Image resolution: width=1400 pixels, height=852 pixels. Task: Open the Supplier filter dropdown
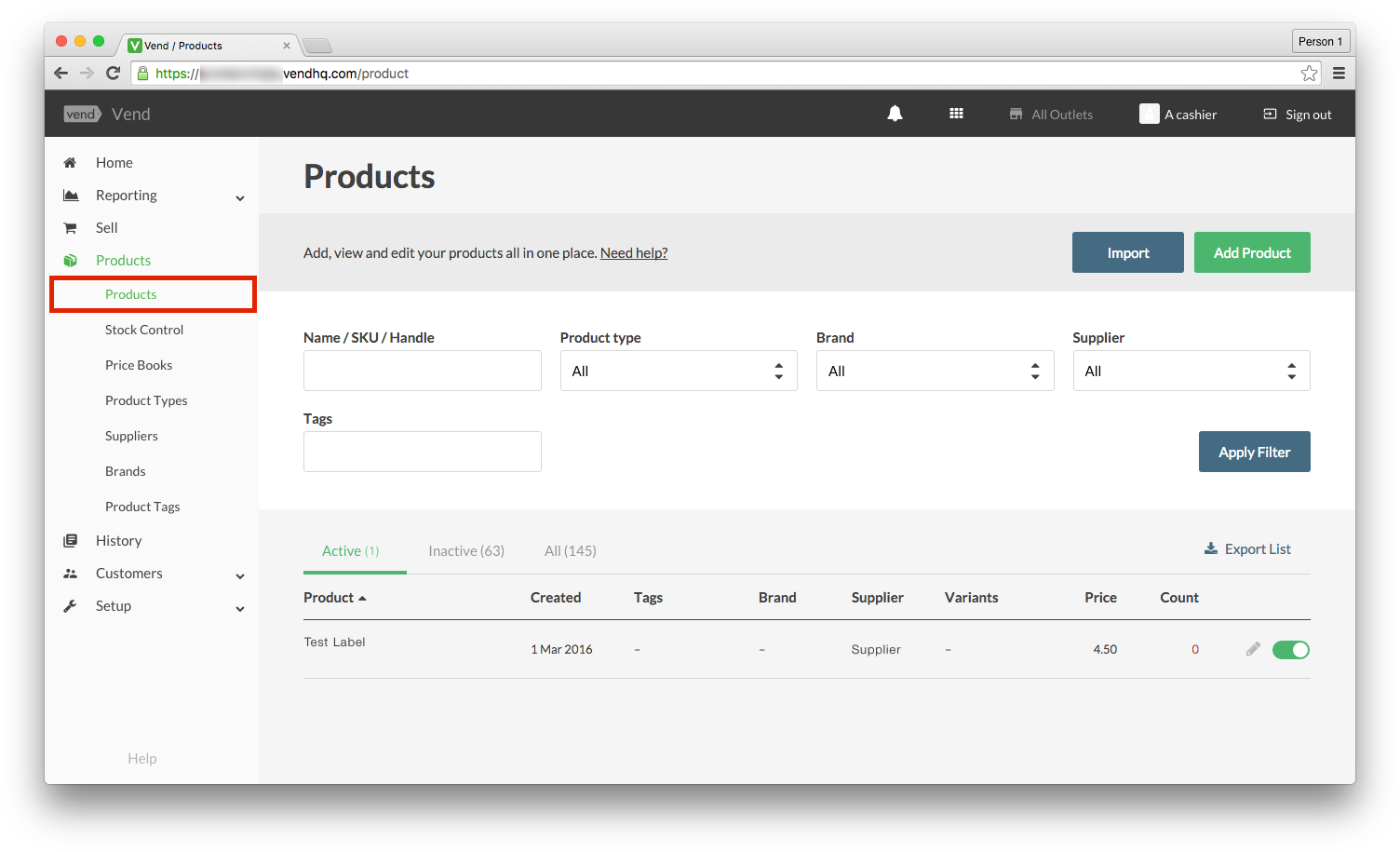(1191, 371)
